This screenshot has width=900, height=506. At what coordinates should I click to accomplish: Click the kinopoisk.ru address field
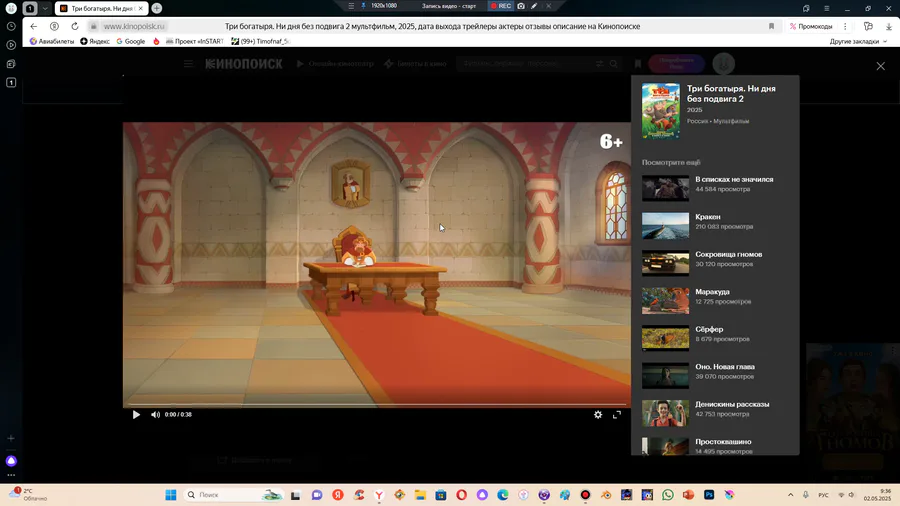tap(134, 26)
